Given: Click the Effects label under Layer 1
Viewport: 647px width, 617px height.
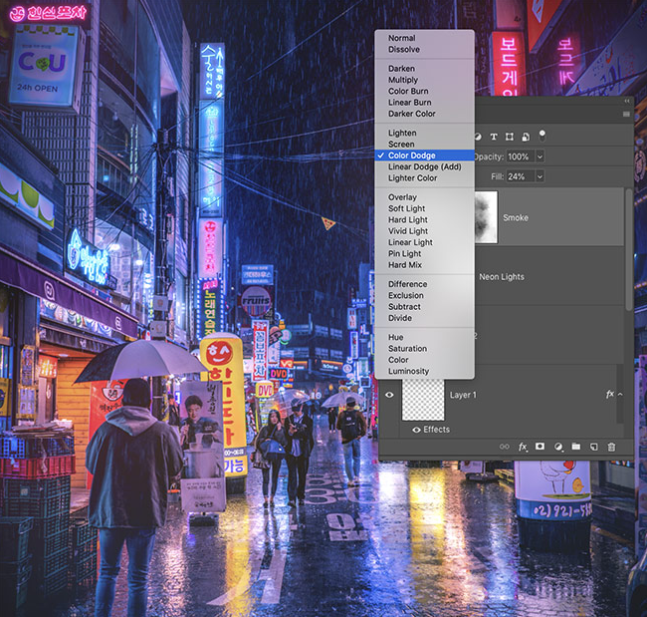Looking at the screenshot, I should point(437,430).
